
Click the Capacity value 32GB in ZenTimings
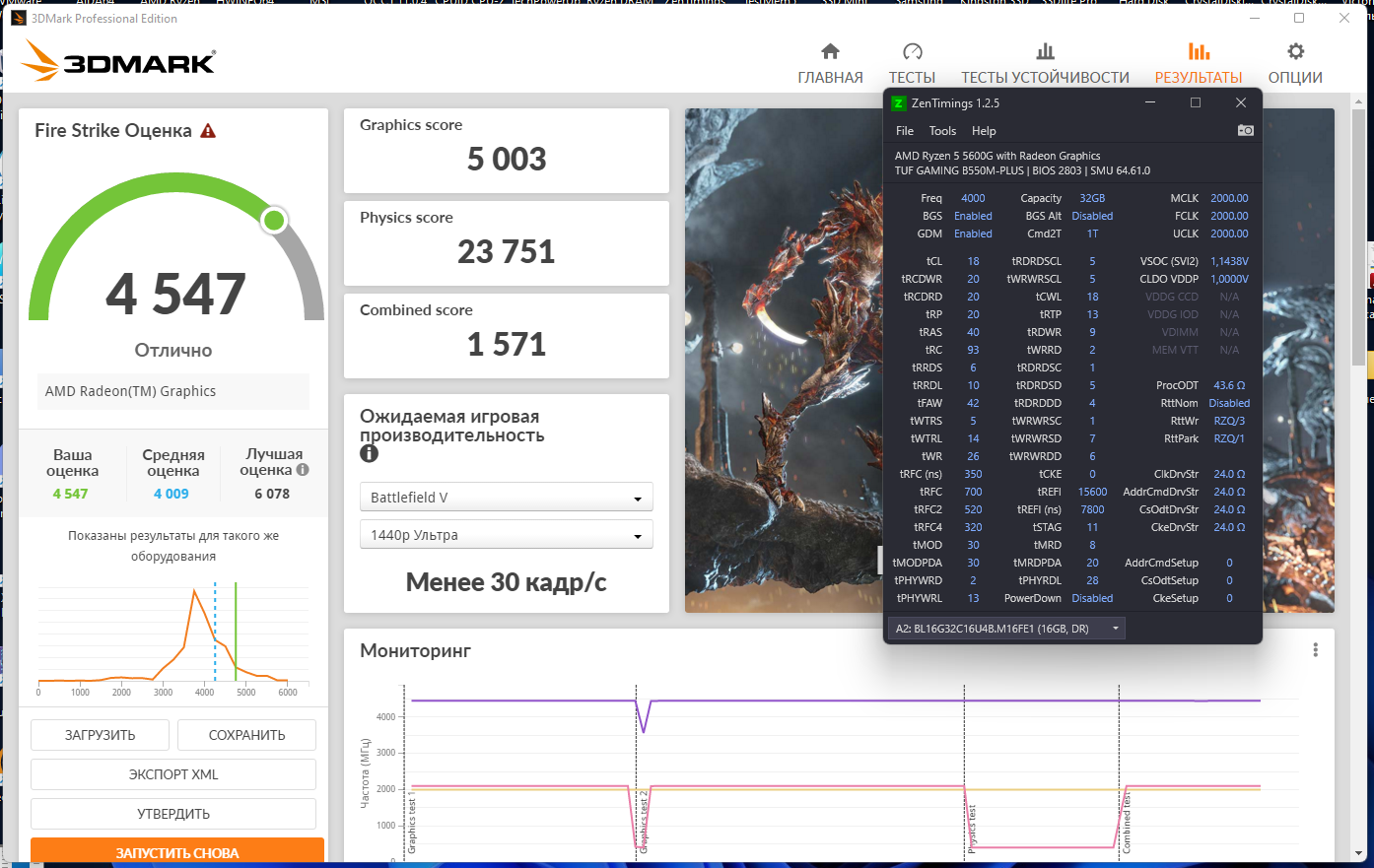tap(1092, 198)
